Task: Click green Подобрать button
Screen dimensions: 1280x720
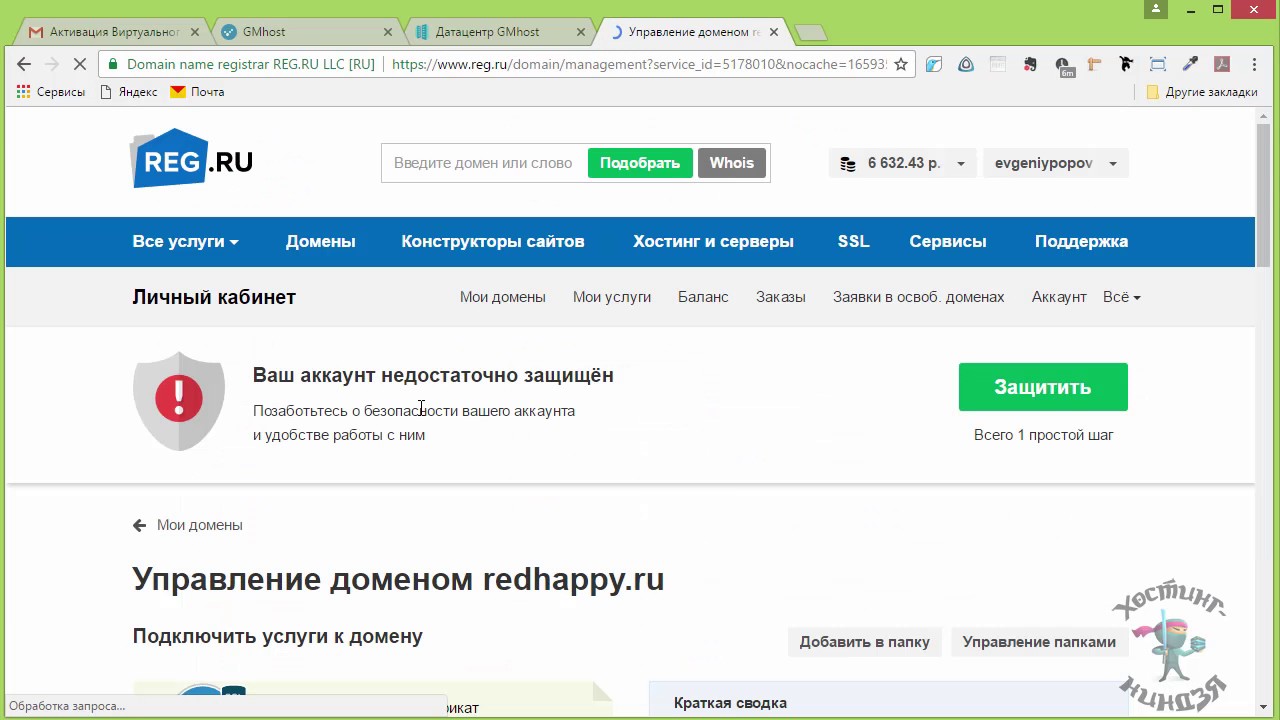Action: point(640,163)
